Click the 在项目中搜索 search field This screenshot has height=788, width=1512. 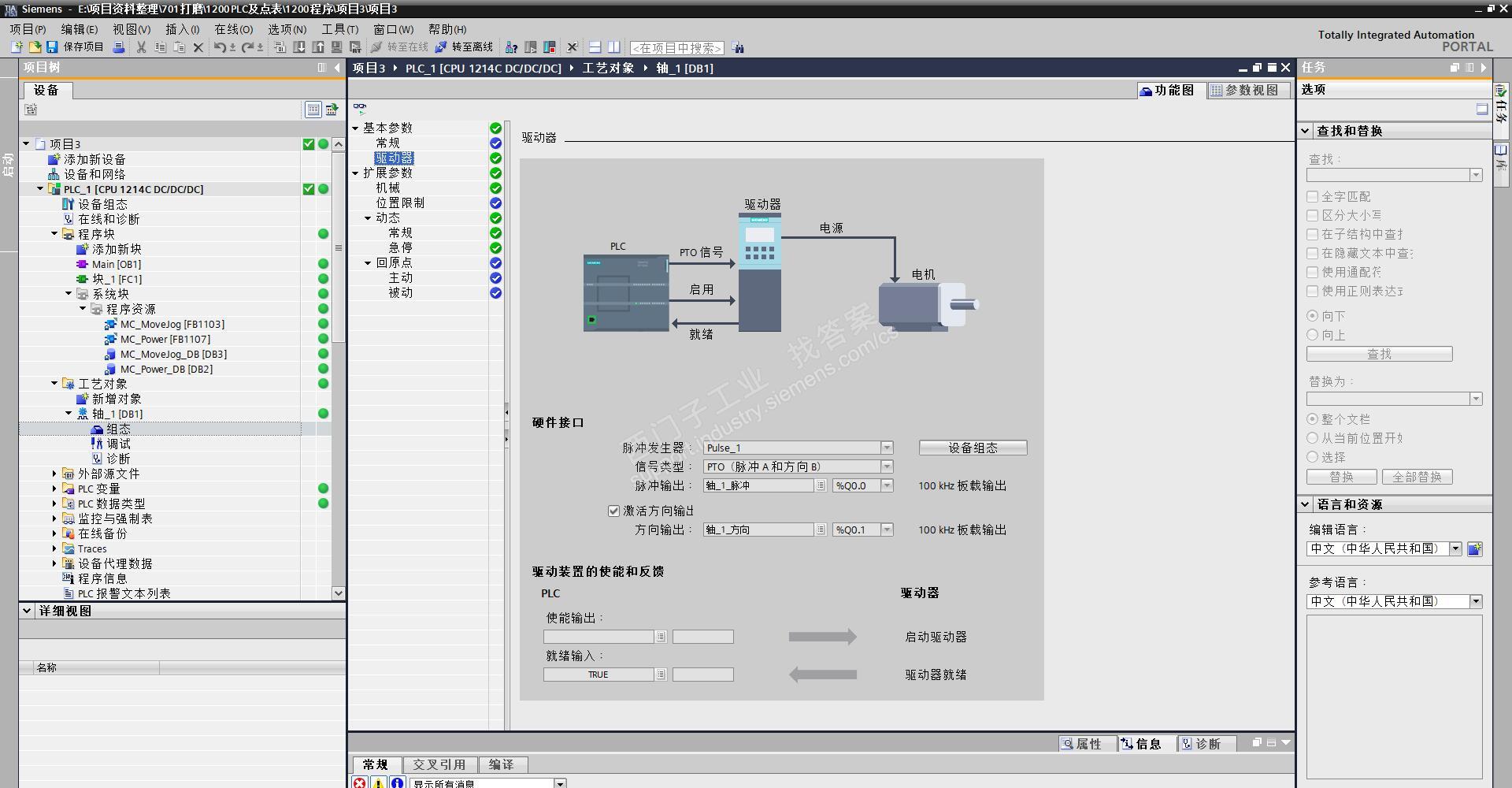point(676,48)
